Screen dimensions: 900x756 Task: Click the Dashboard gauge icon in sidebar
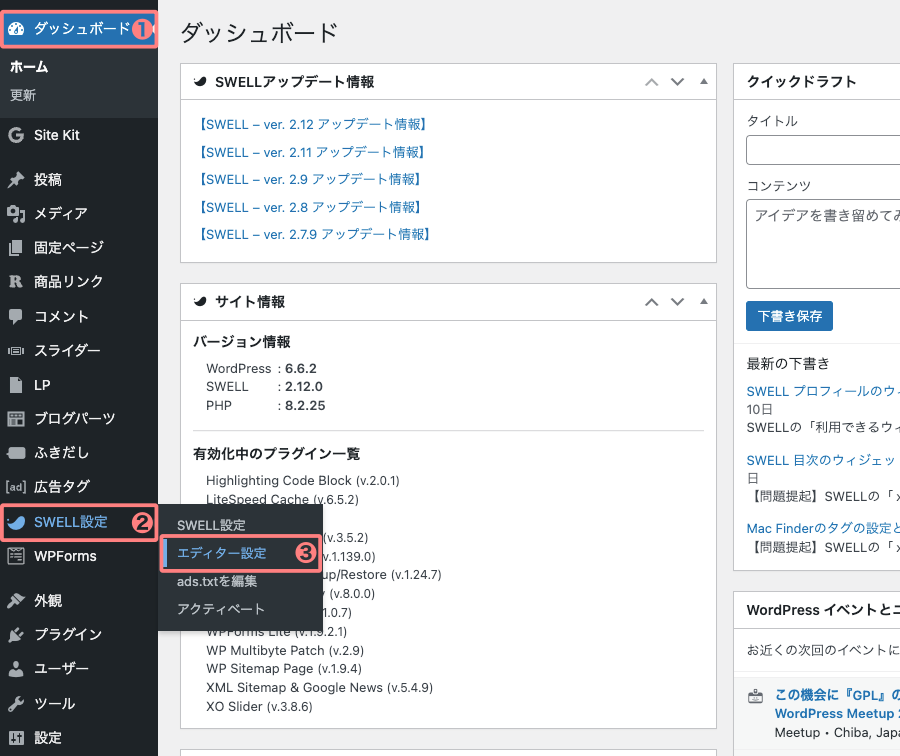(x=16, y=29)
